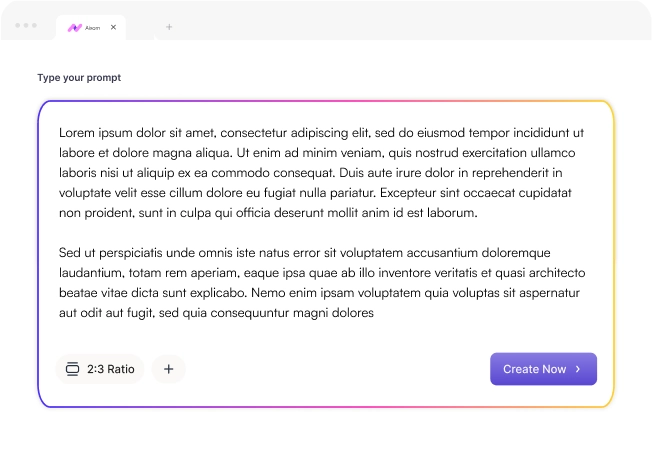Click the chevron arrow on Create Now
This screenshot has width=653, height=454.
(578, 369)
